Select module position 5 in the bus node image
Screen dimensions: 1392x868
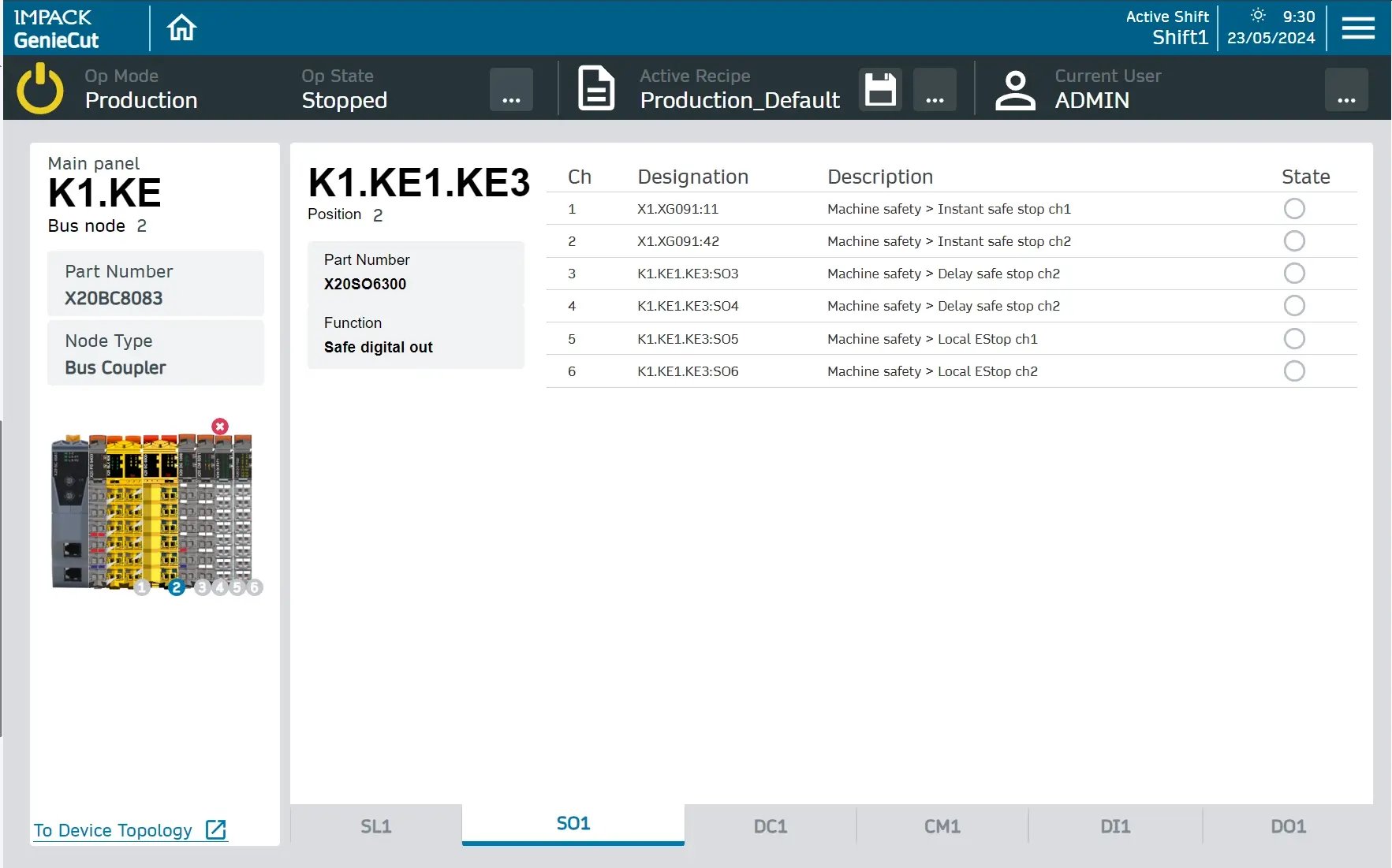pyautogui.click(x=237, y=587)
